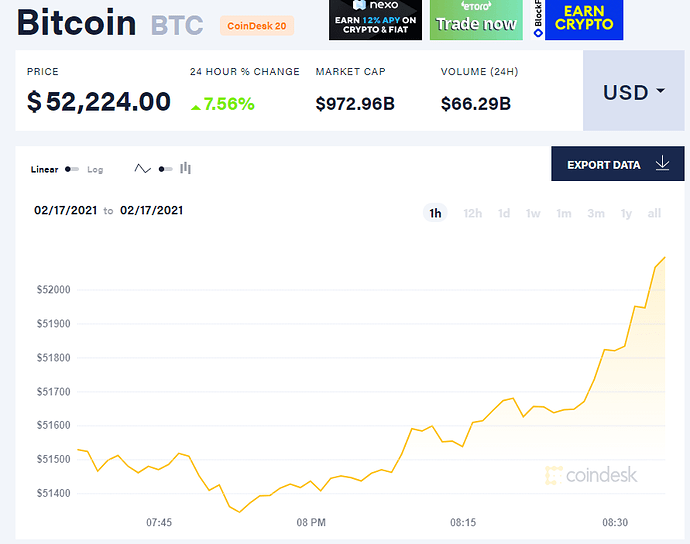Click the download arrow icon in Export Data
This screenshot has width=690, height=544.
pos(662,163)
